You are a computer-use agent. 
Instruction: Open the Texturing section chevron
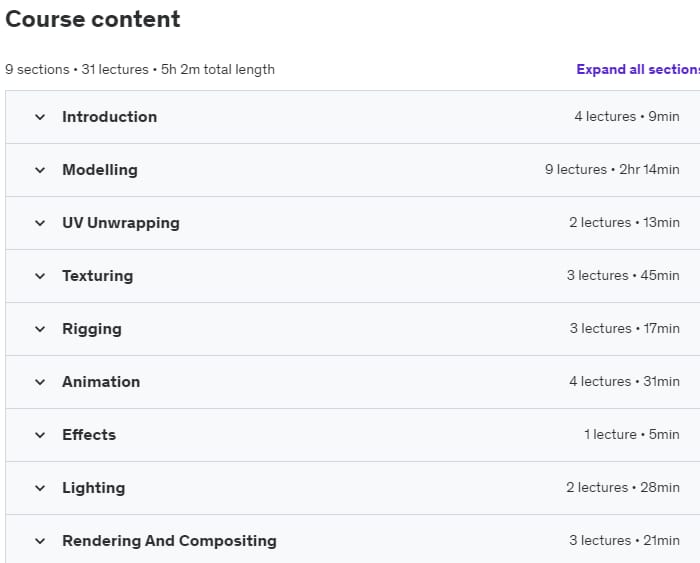tap(40, 276)
